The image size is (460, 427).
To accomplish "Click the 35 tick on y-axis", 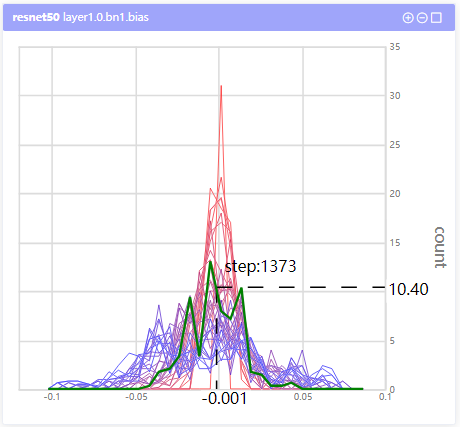I will (x=395, y=47).
